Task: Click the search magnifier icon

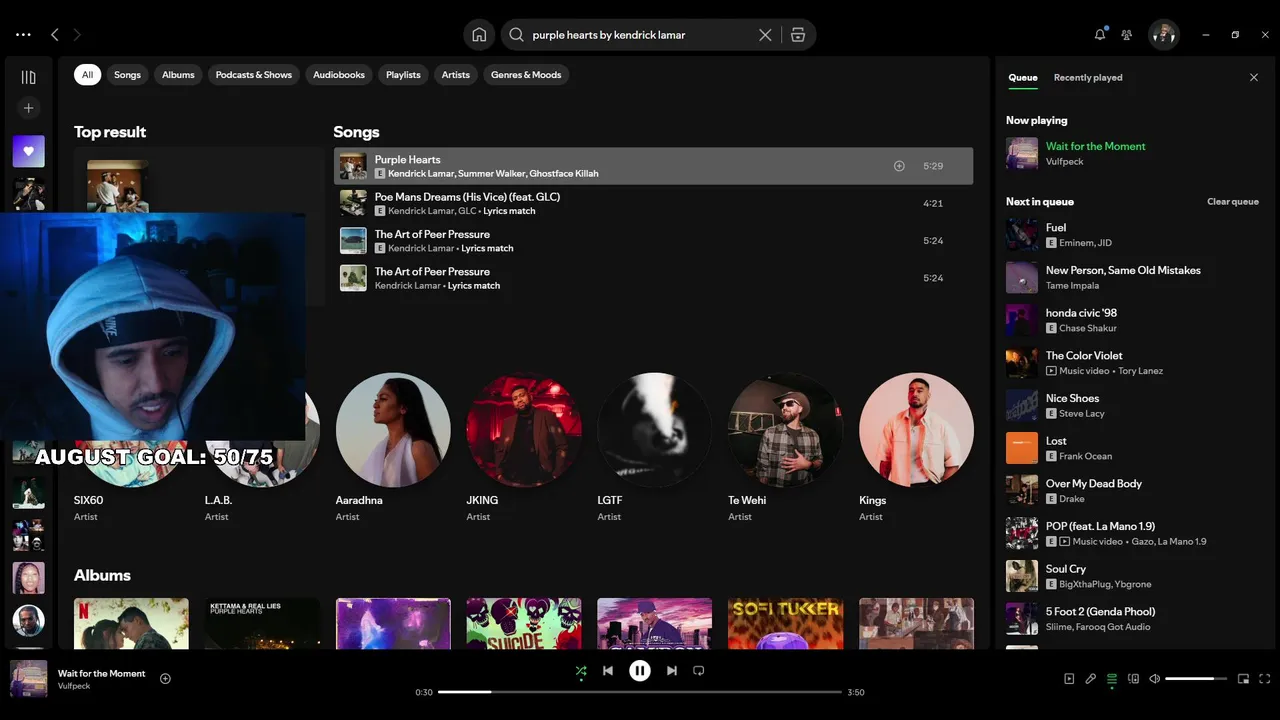Action: [x=516, y=34]
